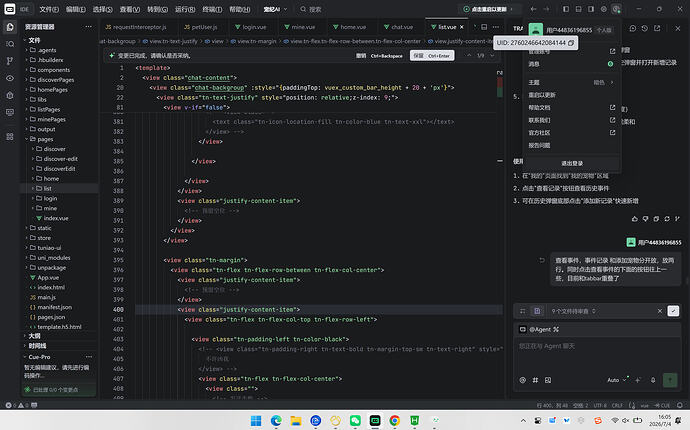Toggle the layout sidebar icon in title bar
This screenshot has height=430, width=690.
coord(566,9)
